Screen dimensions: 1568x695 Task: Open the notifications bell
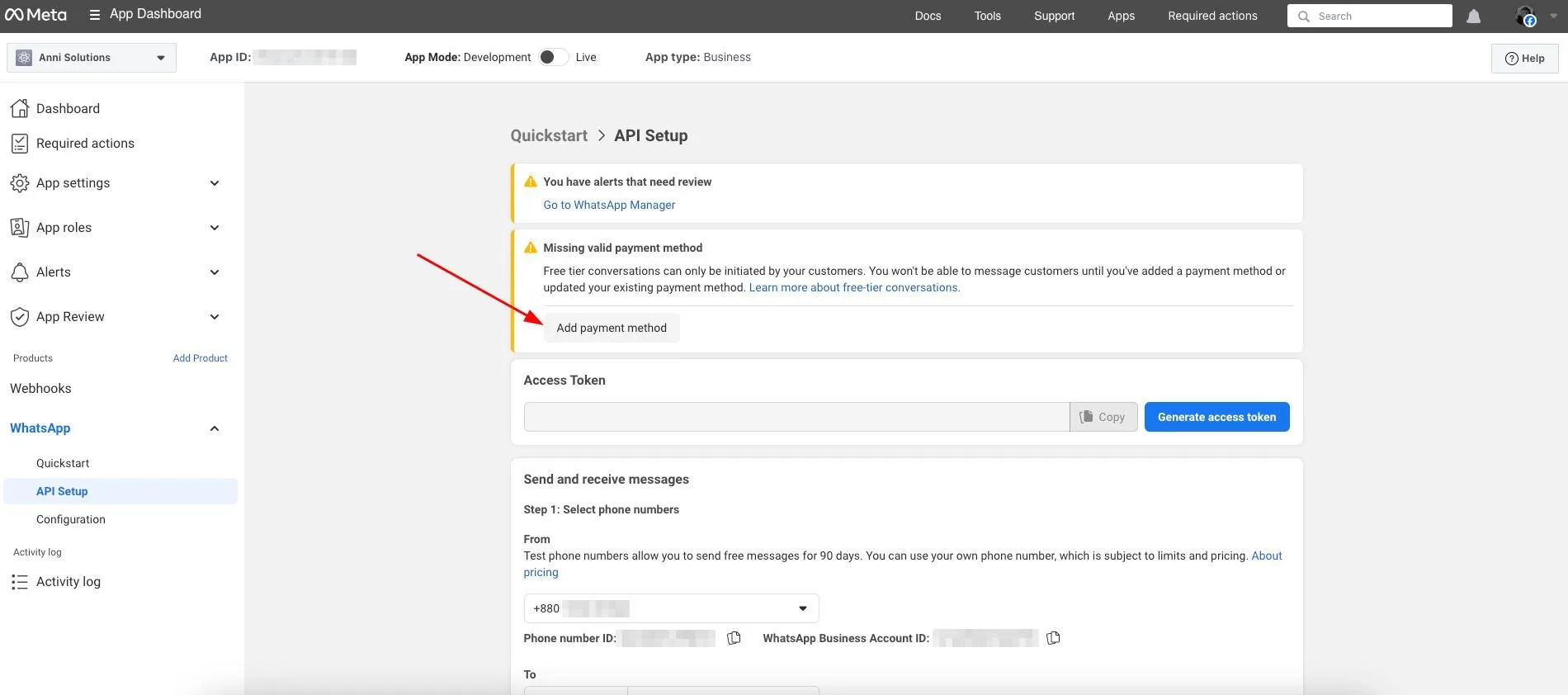click(x=1473, y=17)
